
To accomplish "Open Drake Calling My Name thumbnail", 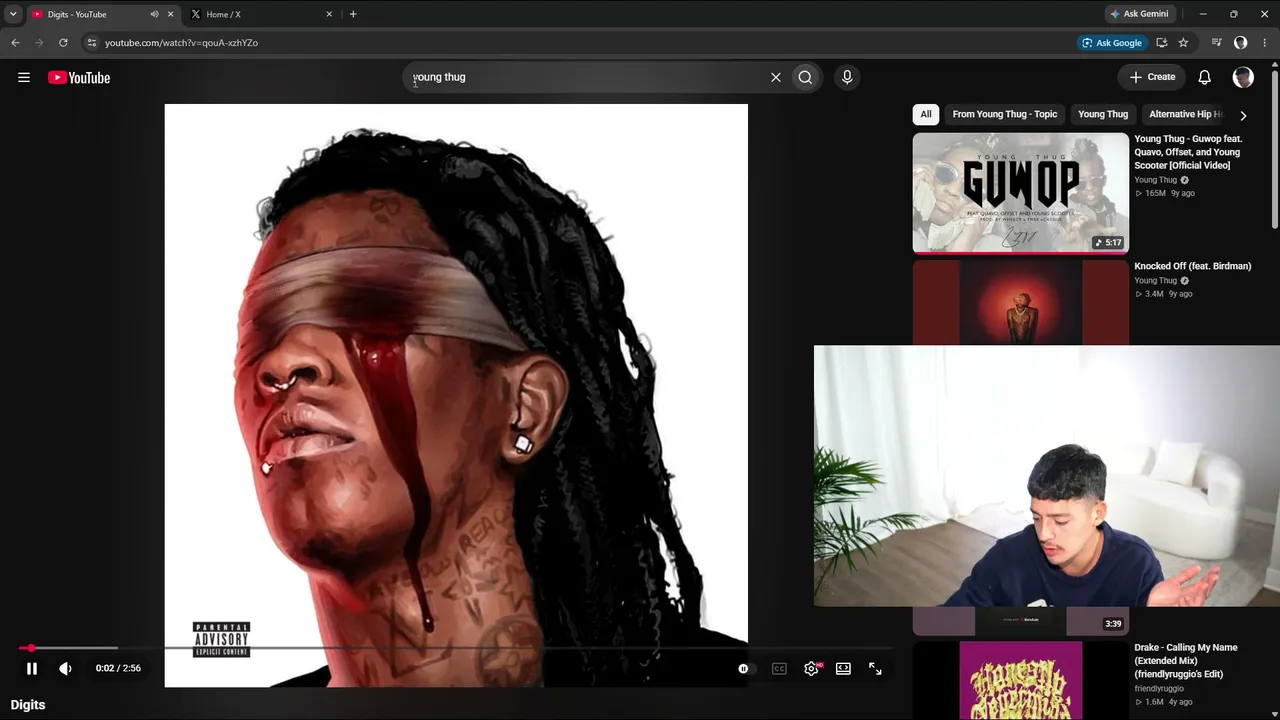I will tap(1020, 680).
